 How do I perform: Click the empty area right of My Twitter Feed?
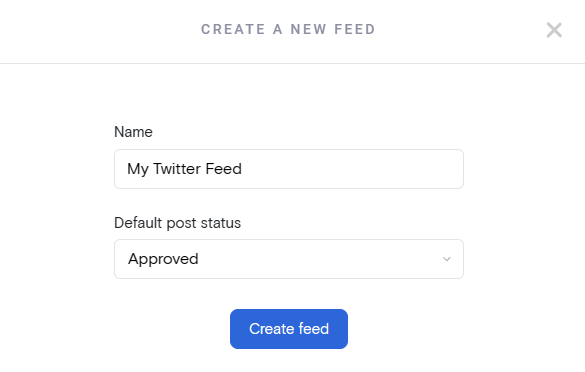(351, 169)
